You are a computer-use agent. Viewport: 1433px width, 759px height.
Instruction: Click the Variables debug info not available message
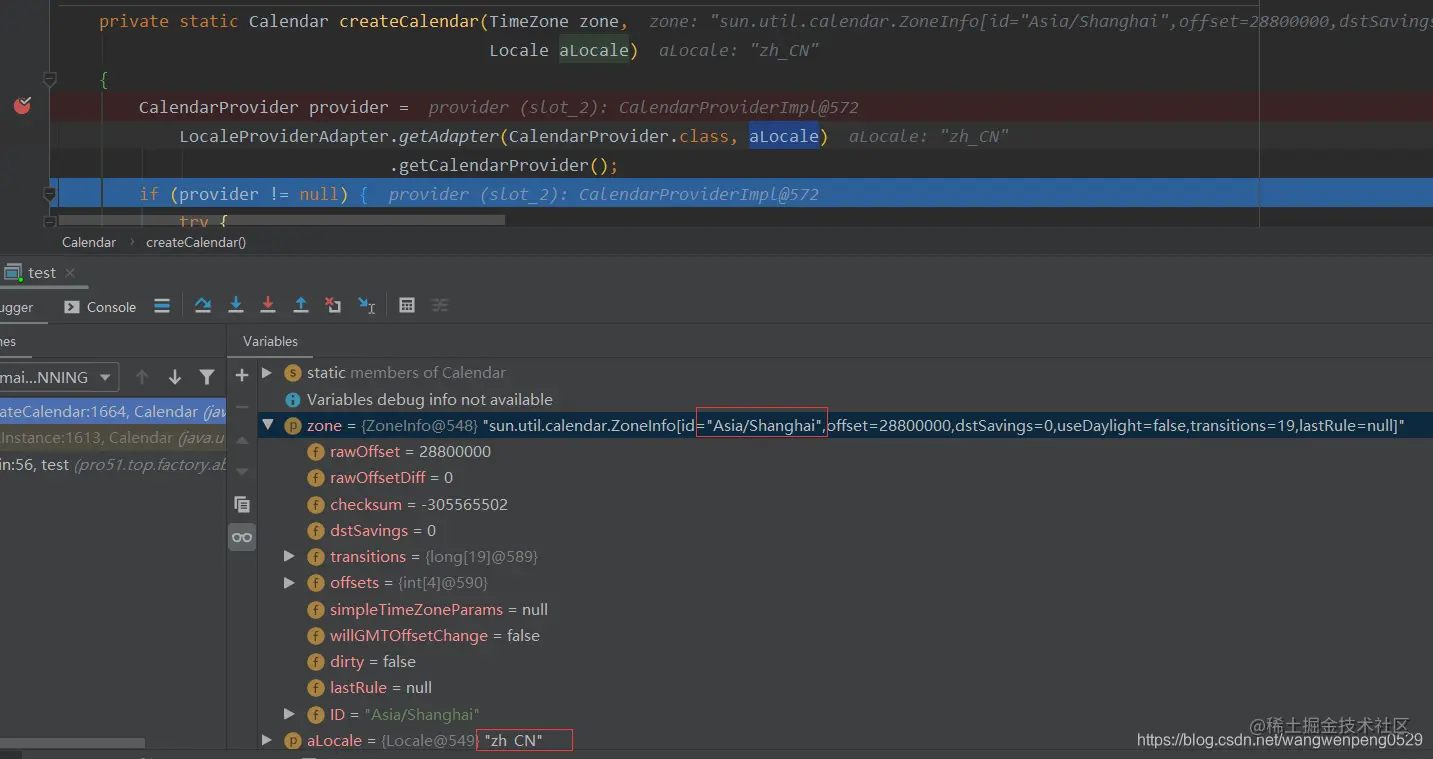click(x=430, y=399)
